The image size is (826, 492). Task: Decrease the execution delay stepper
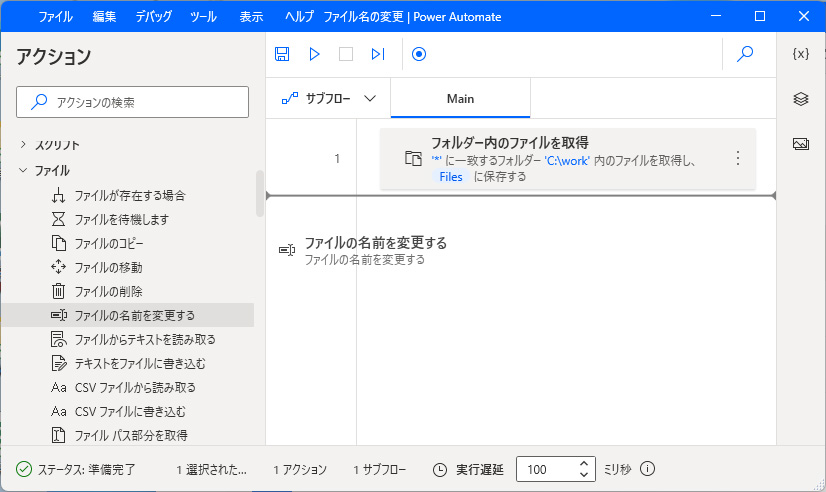584,474
